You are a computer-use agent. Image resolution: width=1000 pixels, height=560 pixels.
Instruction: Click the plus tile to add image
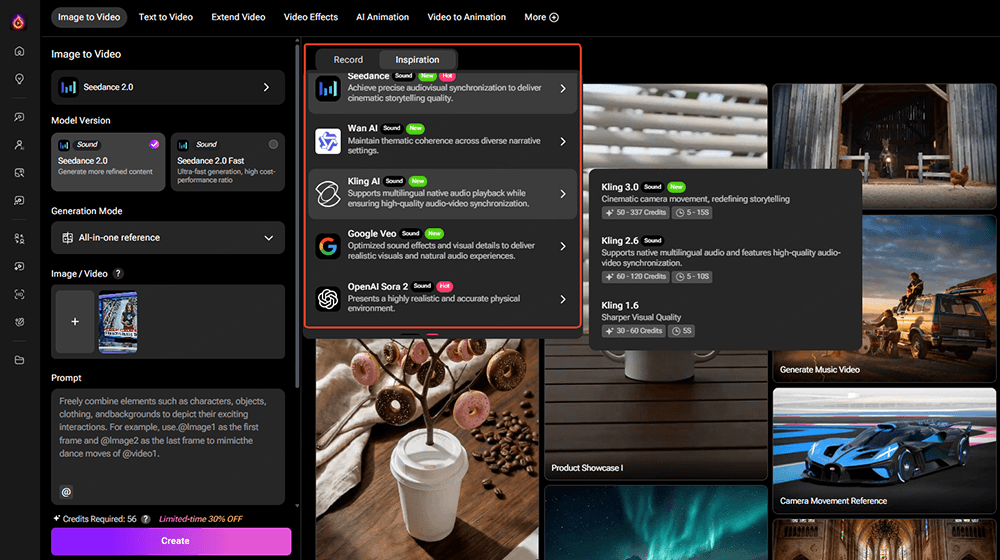click(x=75, y=322)
